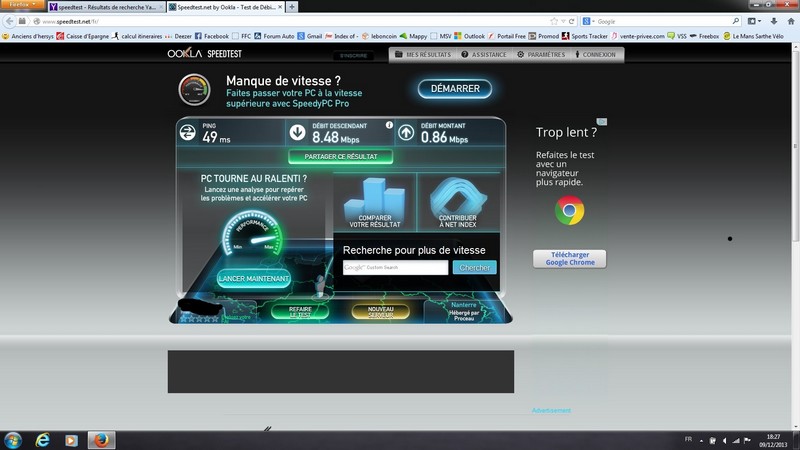Image resolution: width=800 pixels, height=450 pixels.
Task: Run the search with the magnifier icon
Action: 736,21
